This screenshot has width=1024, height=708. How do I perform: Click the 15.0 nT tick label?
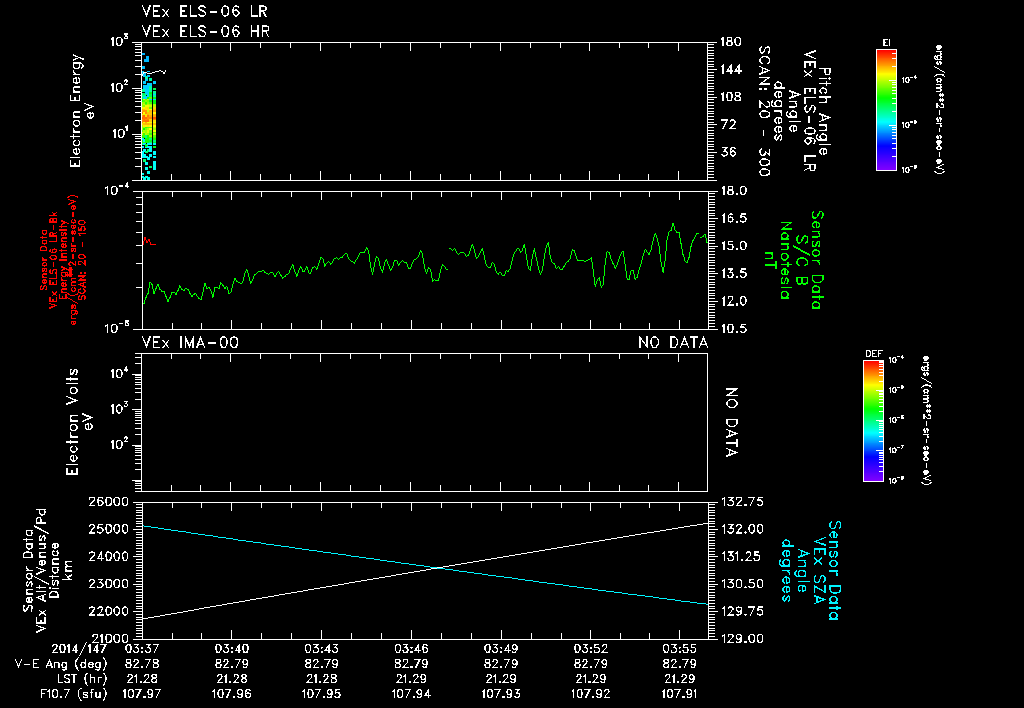733,246
